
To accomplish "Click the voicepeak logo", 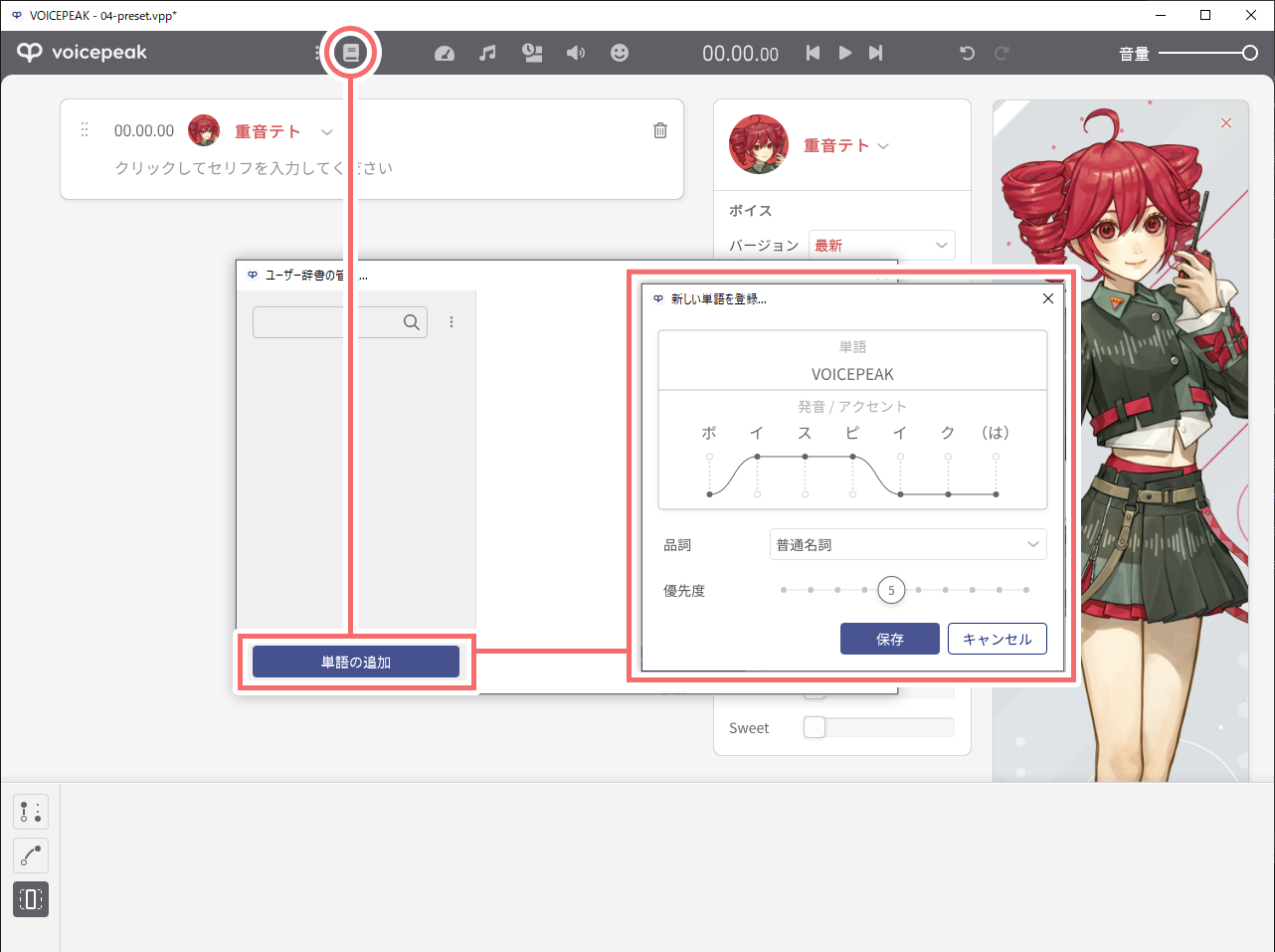I will [x=83, y=53].
